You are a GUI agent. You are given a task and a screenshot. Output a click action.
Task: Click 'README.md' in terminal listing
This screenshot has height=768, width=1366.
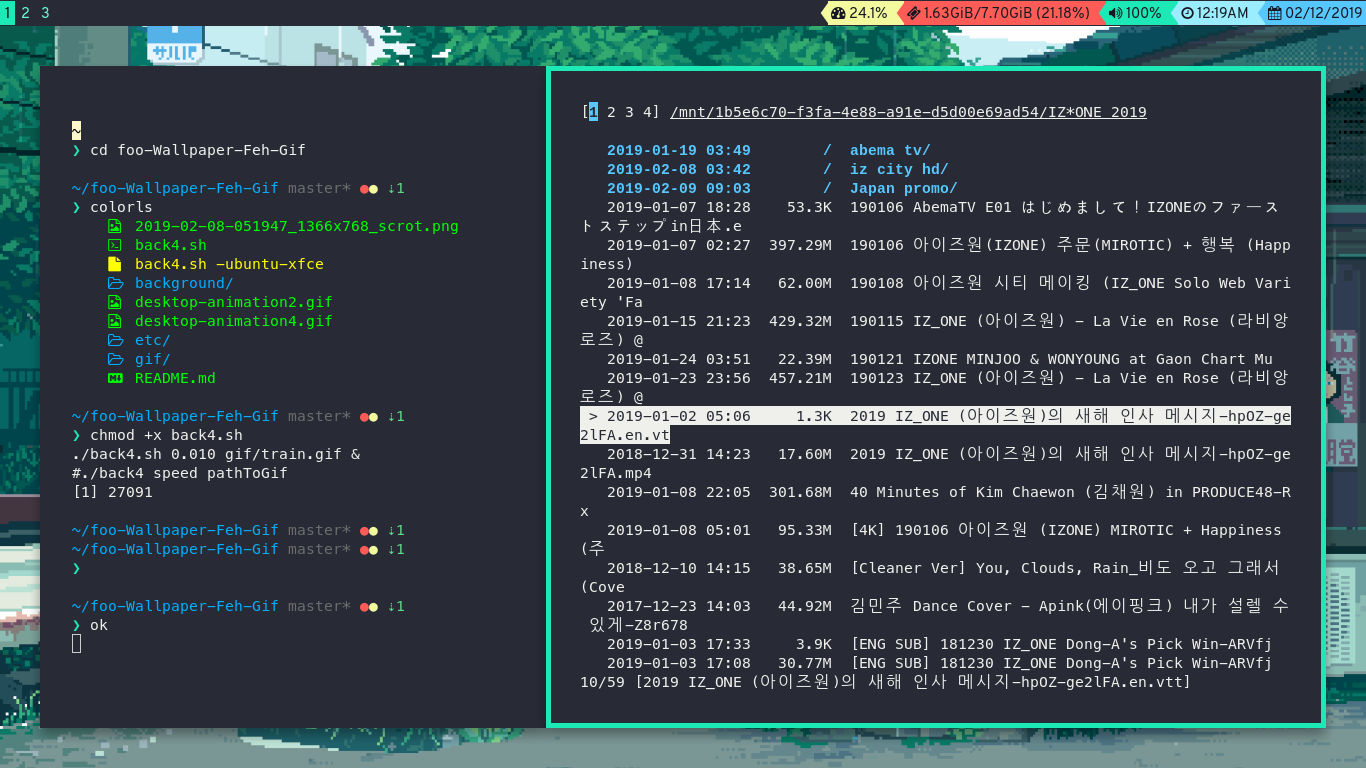tap(175, 378)
